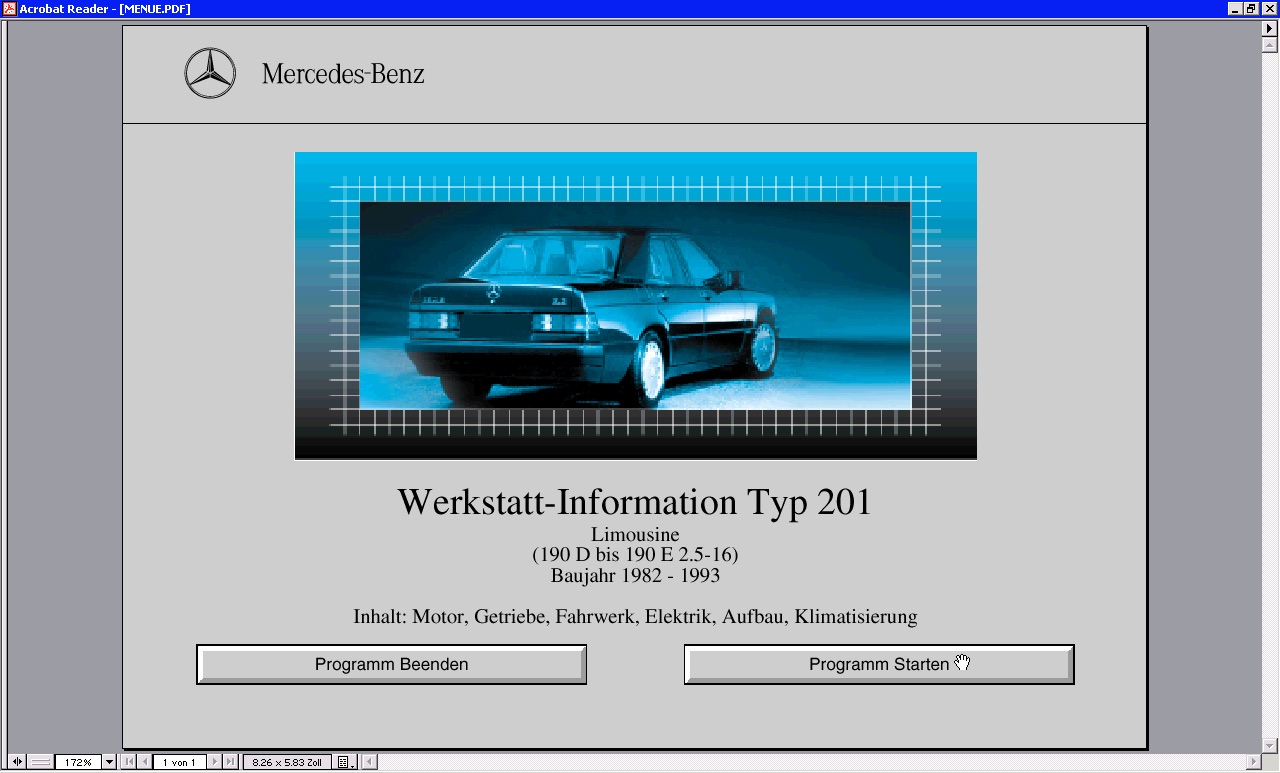
Task: Click the Mercedes-Benz wordmark text
Action: pos(343,74)
